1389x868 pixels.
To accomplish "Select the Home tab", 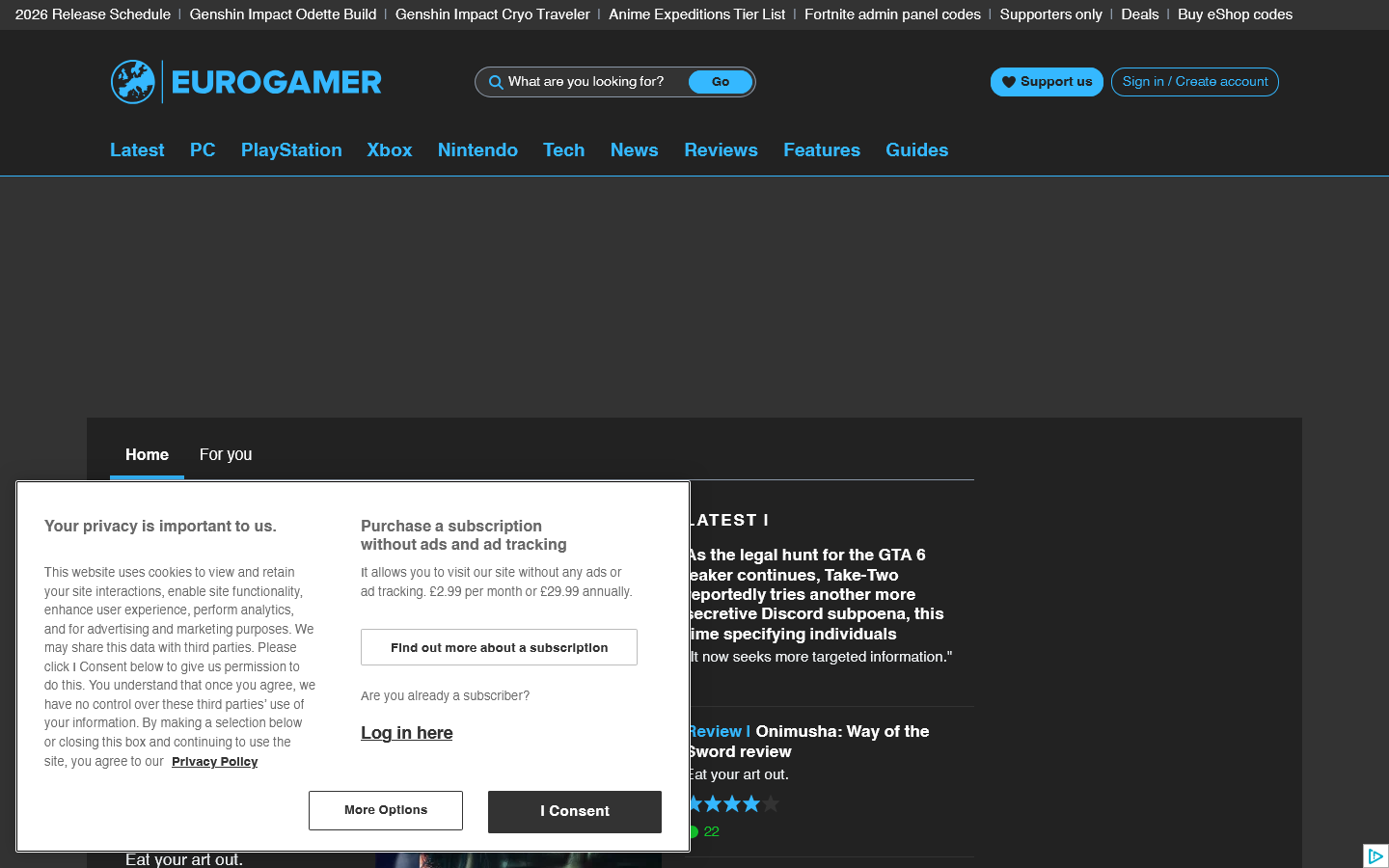I will coord(147,454).
